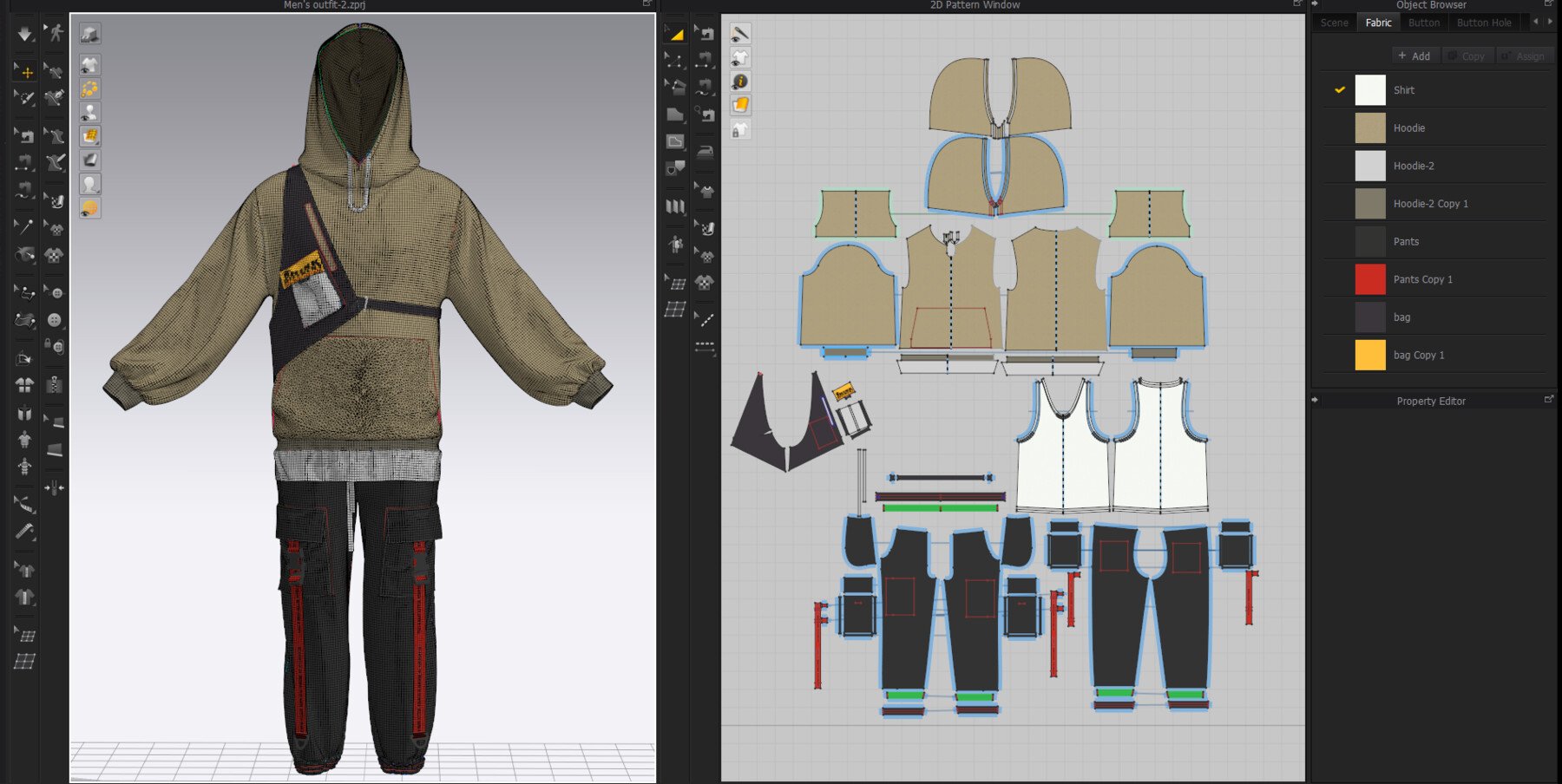Click the gray fabric surface display icon
Screen dimensions: 1562x784
click(x=89, y=160)
